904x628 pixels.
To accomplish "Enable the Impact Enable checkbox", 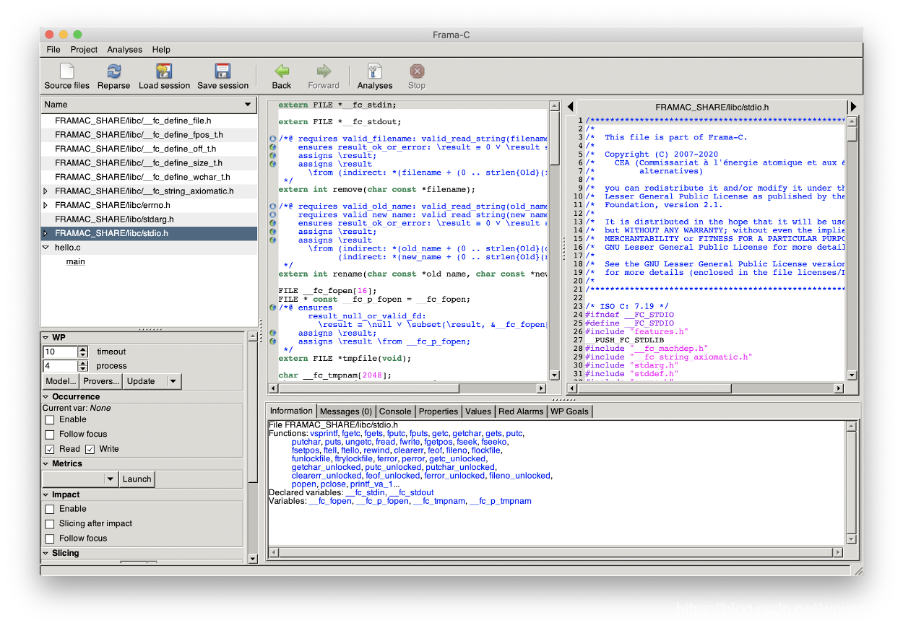I will [x=50, y=509].
